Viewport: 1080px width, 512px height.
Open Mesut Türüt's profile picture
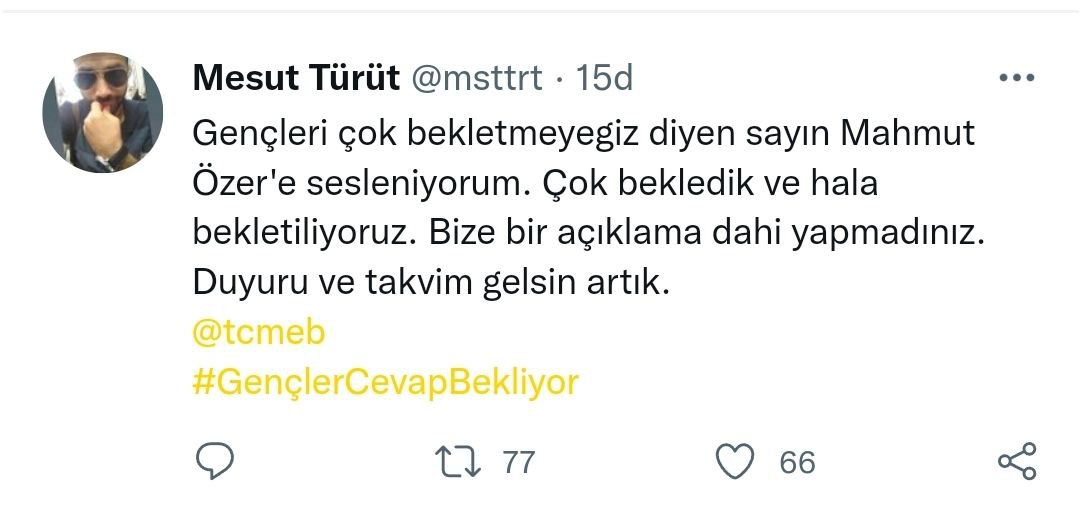coord(102,113)
